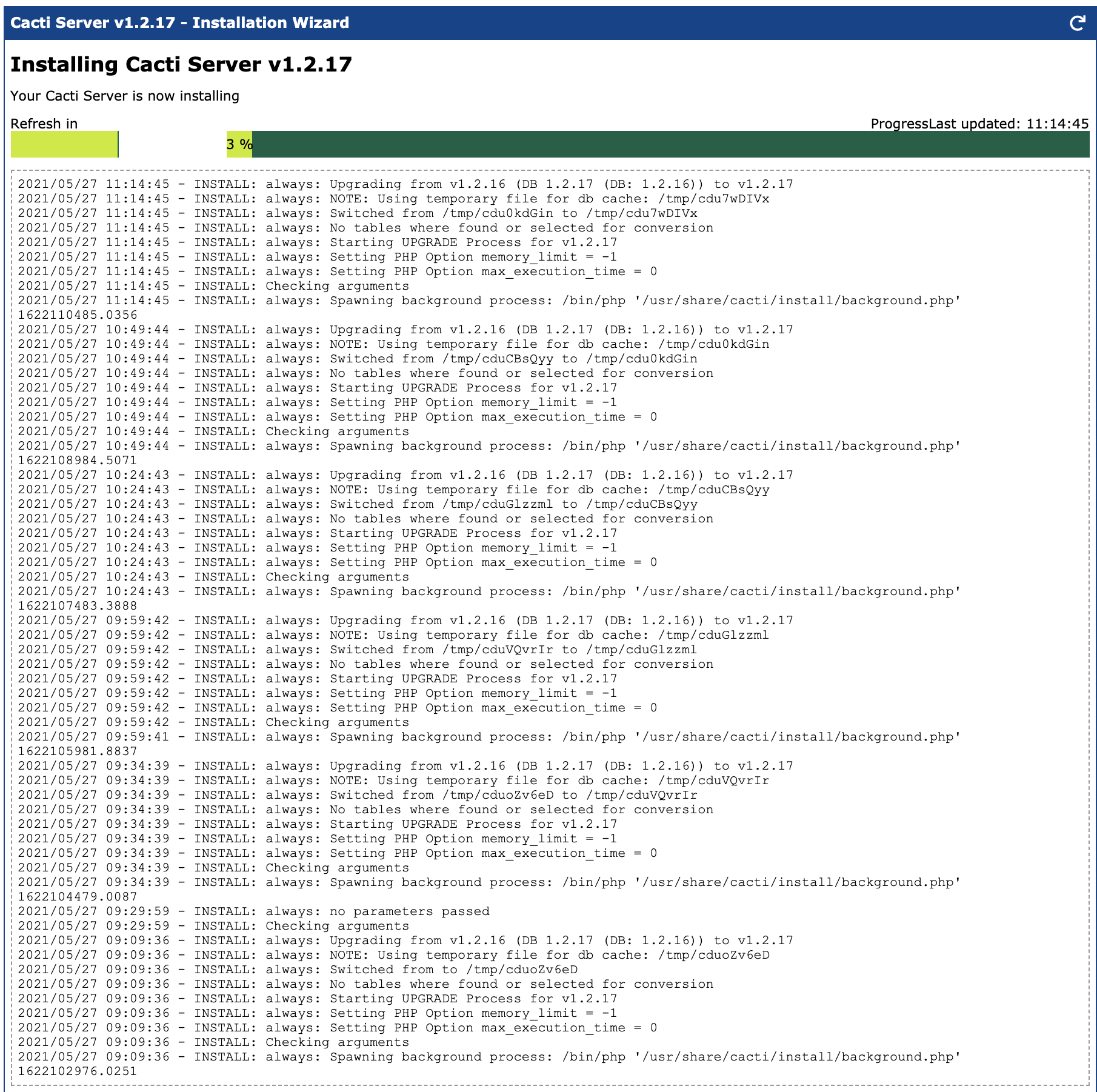Click the 'Installing Cacti Server v1.2.17' heading
This screenshot has height=1092, width=1097.
[x=181, y=64]
